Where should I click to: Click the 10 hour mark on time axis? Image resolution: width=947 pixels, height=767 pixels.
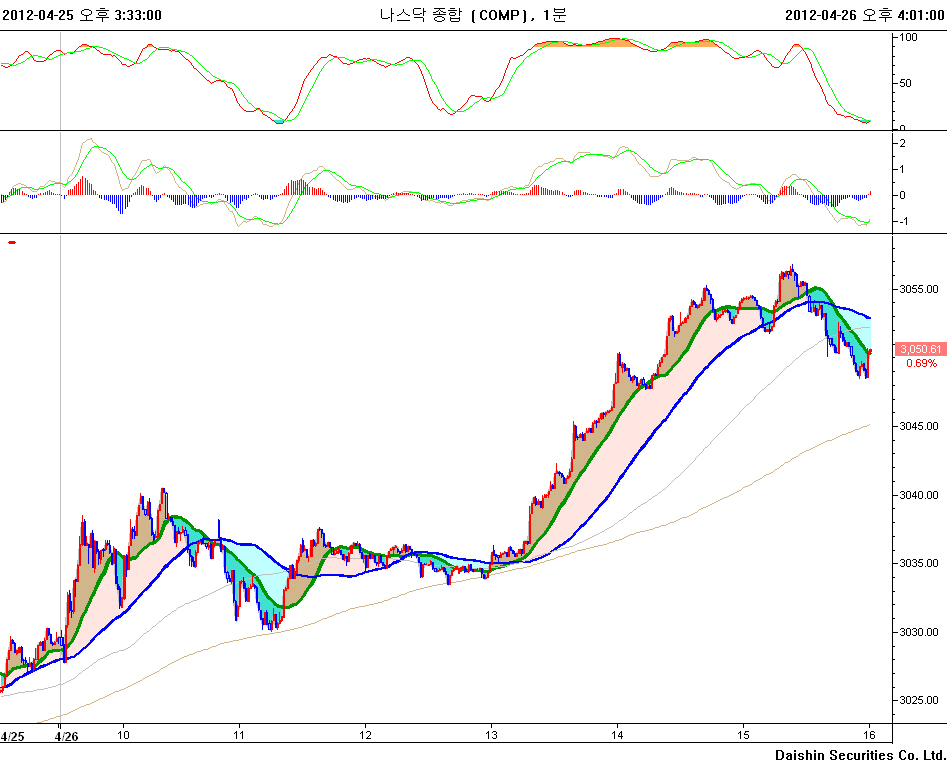[124, 736]
